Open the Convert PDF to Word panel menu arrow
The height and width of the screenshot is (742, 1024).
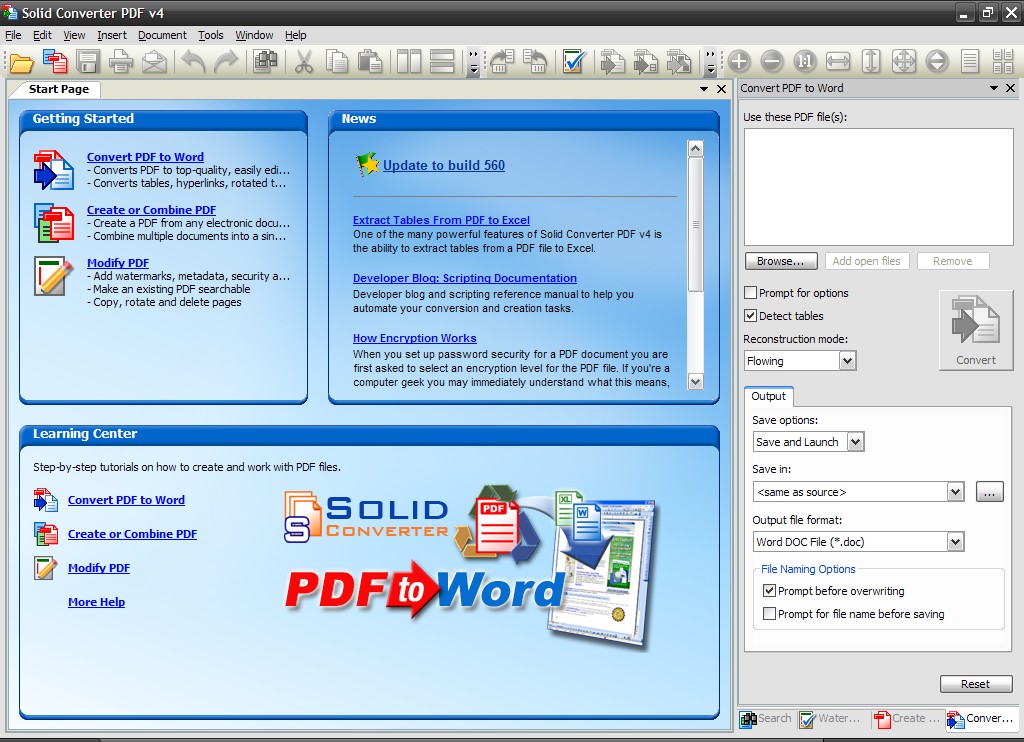coord(994,88)
